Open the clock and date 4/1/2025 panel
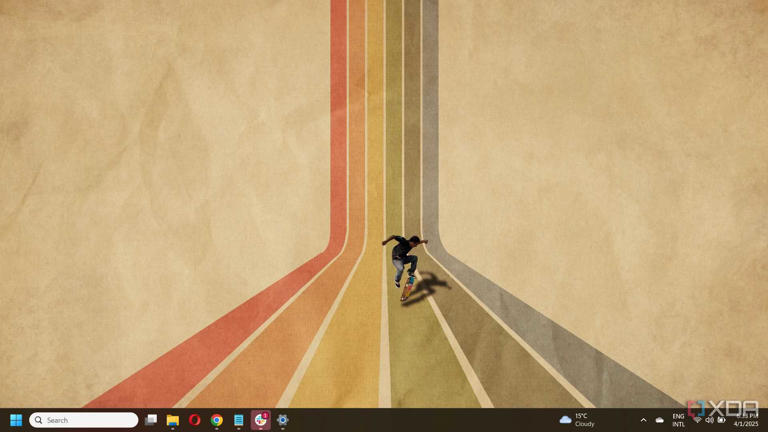The width and height of the screenshot is (768, 432). 744,420
